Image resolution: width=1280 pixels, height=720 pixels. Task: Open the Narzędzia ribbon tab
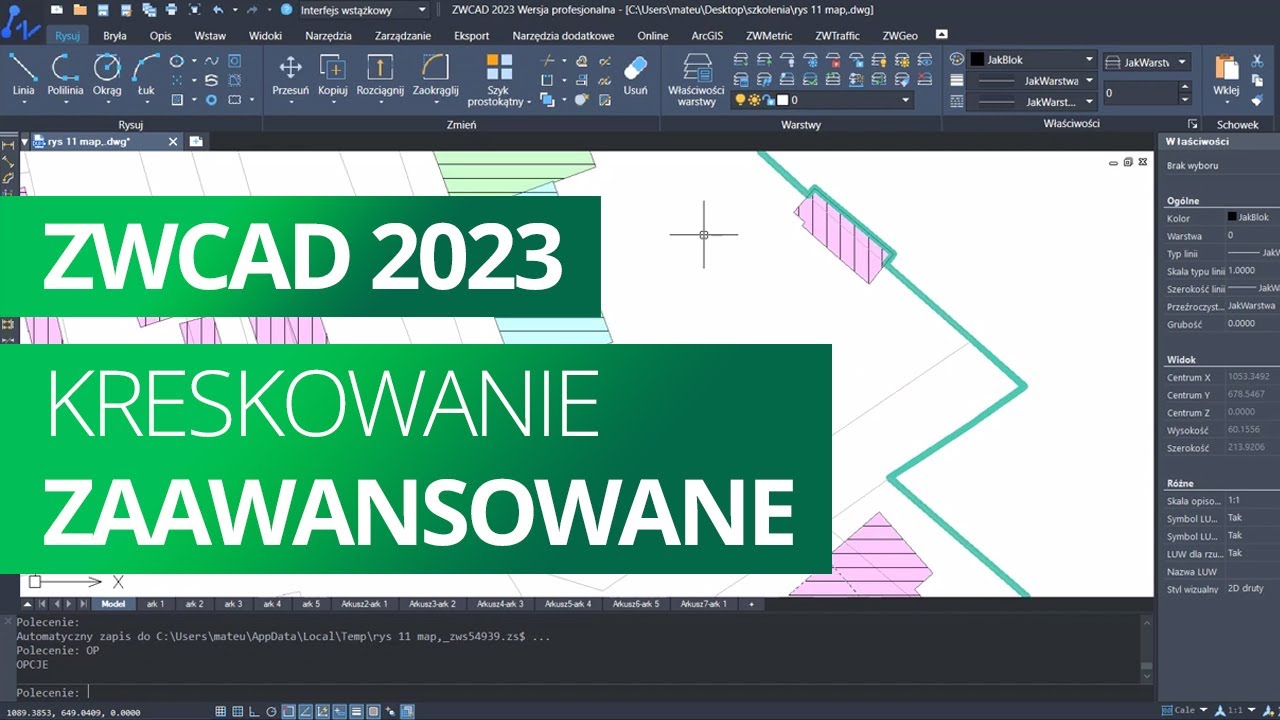click(x=328, y=36)
